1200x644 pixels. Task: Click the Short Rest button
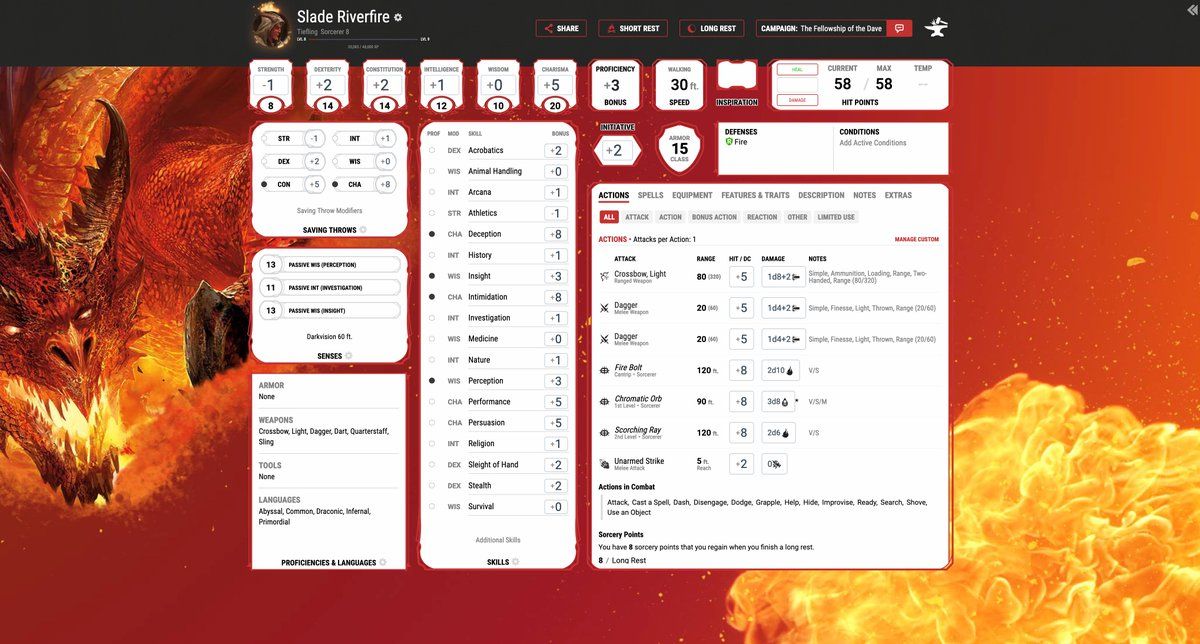[x=633, y=28]
